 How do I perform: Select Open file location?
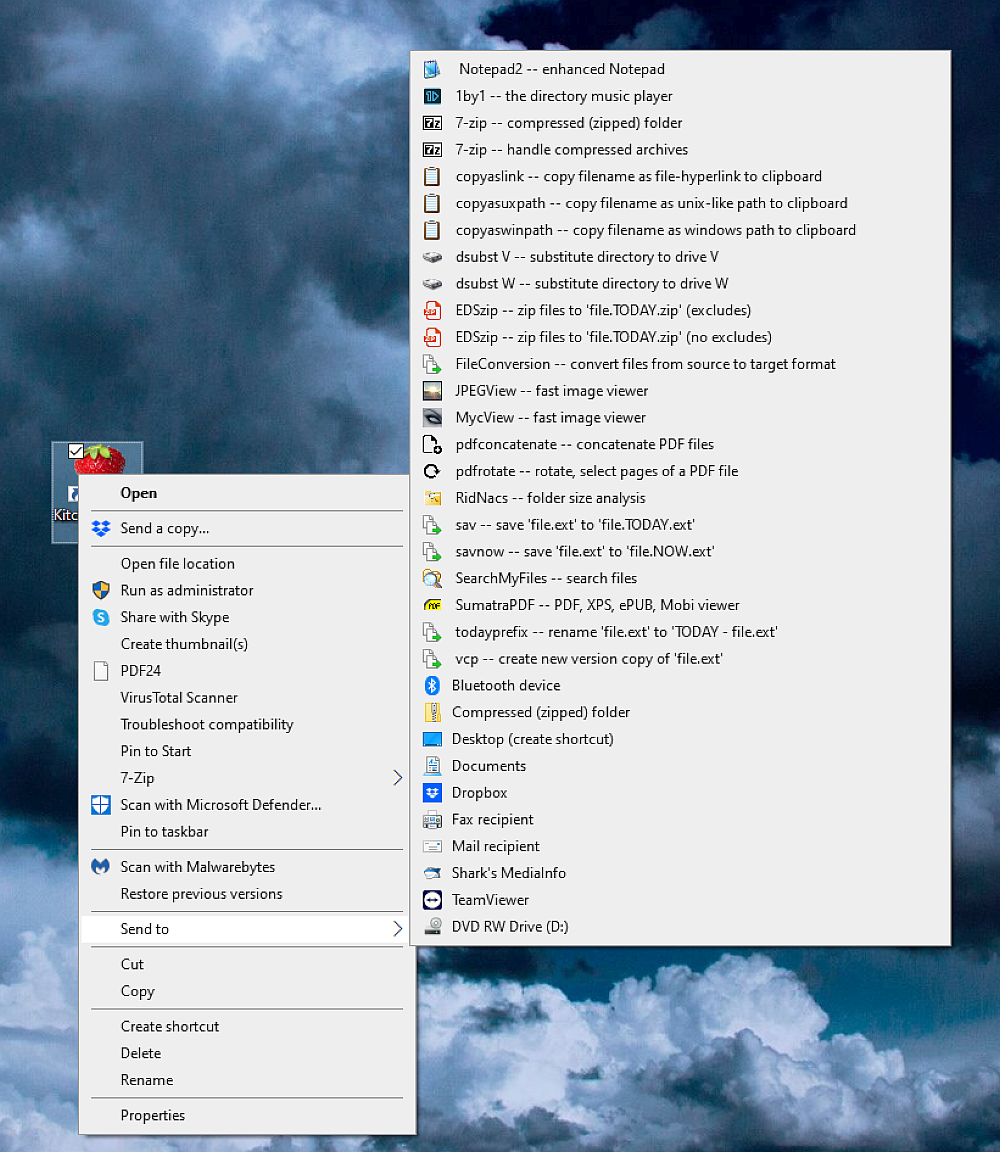point(247,564)
